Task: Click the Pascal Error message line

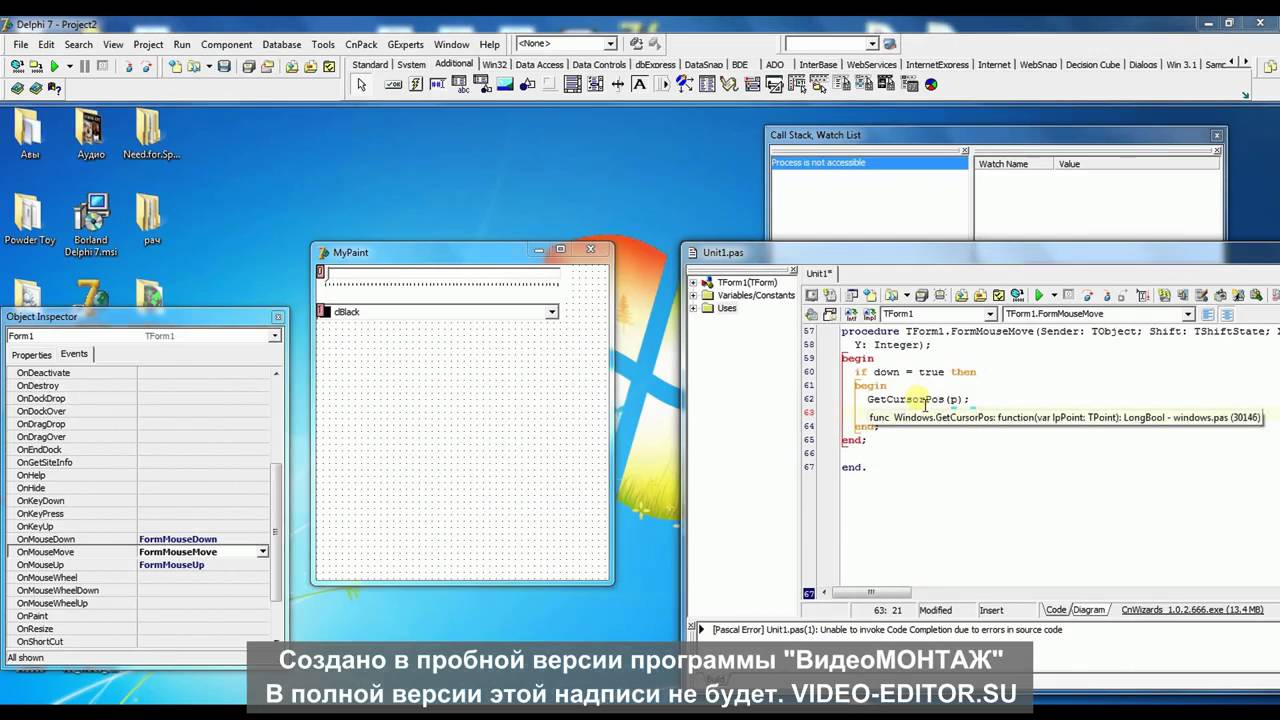Action: click(887, 630)
